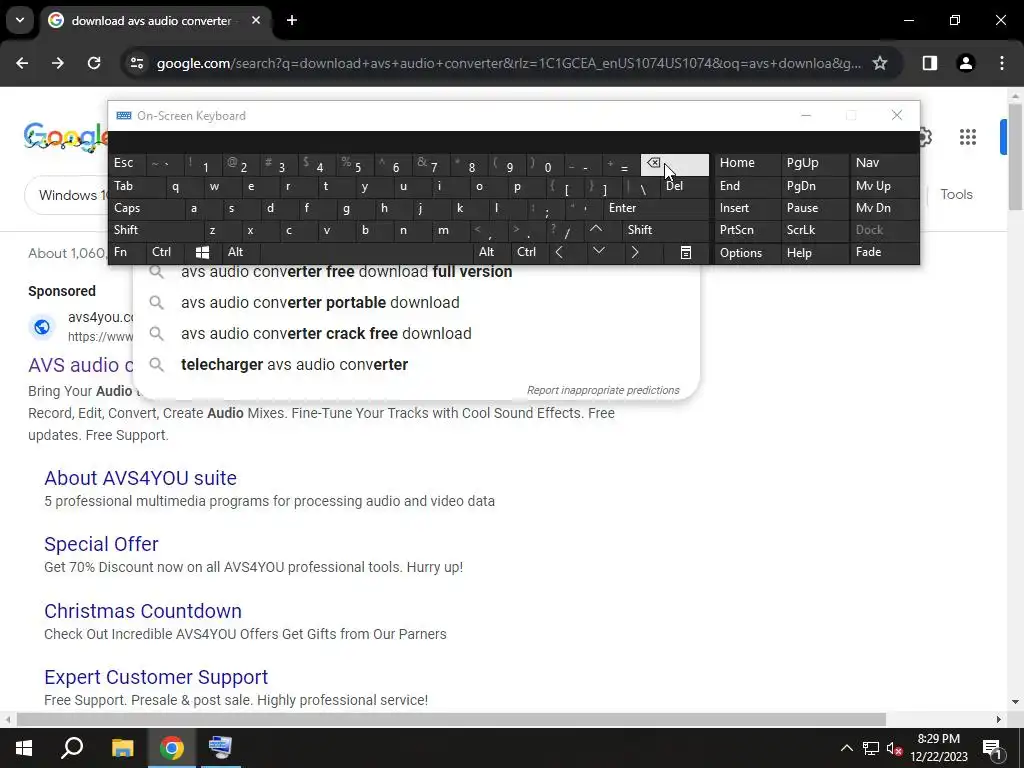Toggle Fn key on On-Screen Keyboard
The width and height of the screenshot is (1024, 768).
127,252
